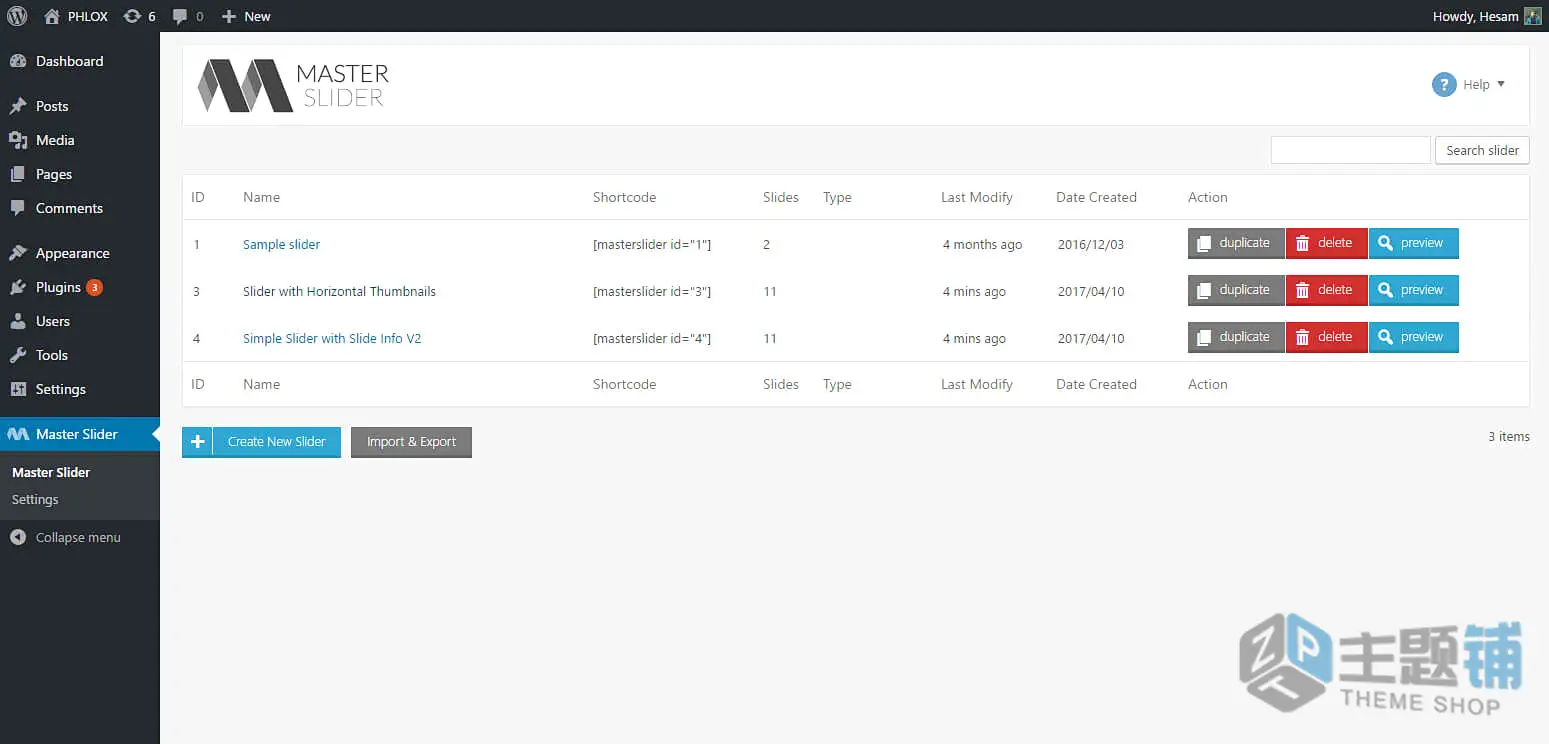Delete Simple Slider with Slide Info V2
The width and height of the screenshot is (1549, 744).
[1326, 337]
